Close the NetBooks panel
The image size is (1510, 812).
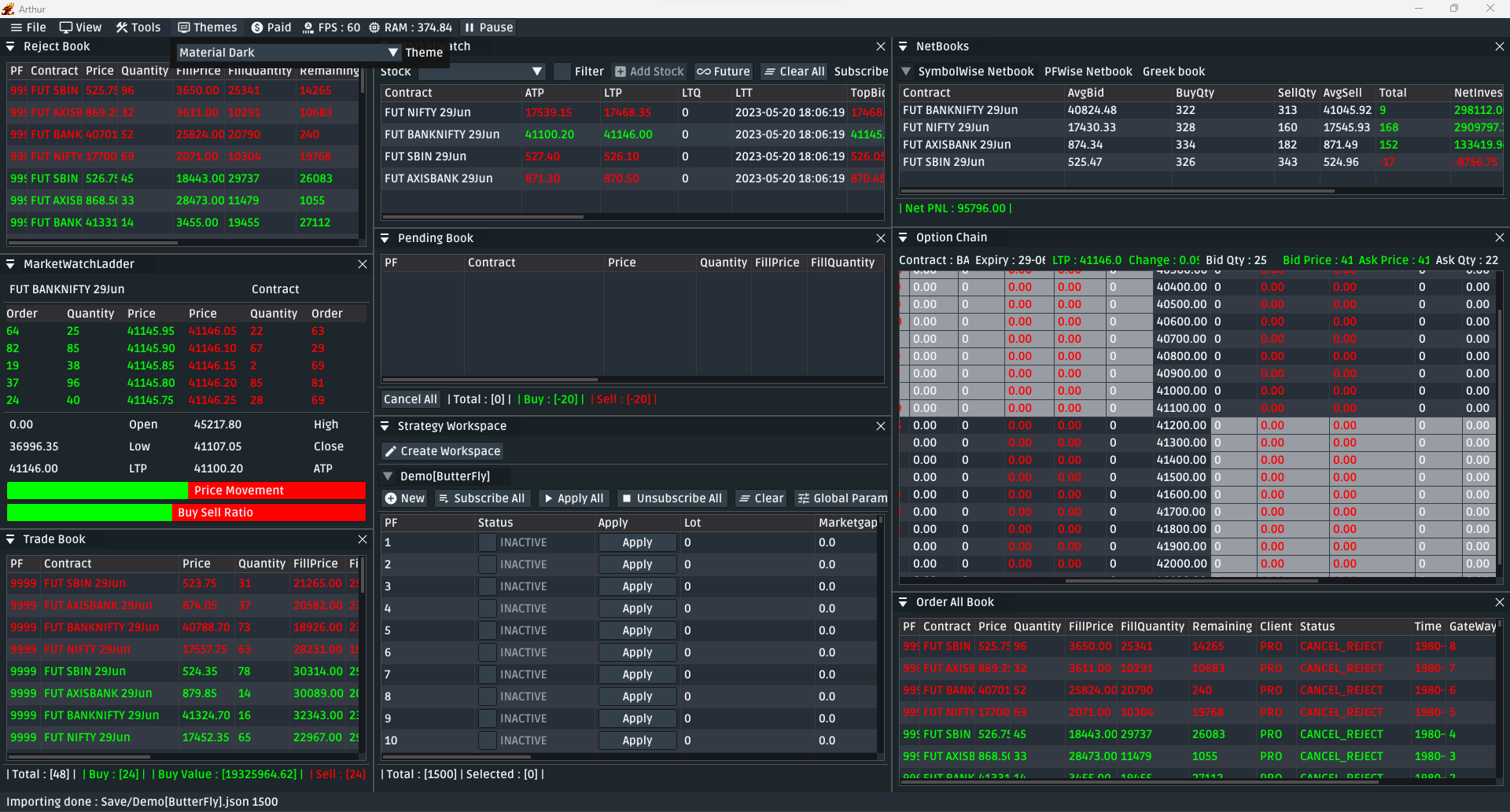click(1500, 46)
